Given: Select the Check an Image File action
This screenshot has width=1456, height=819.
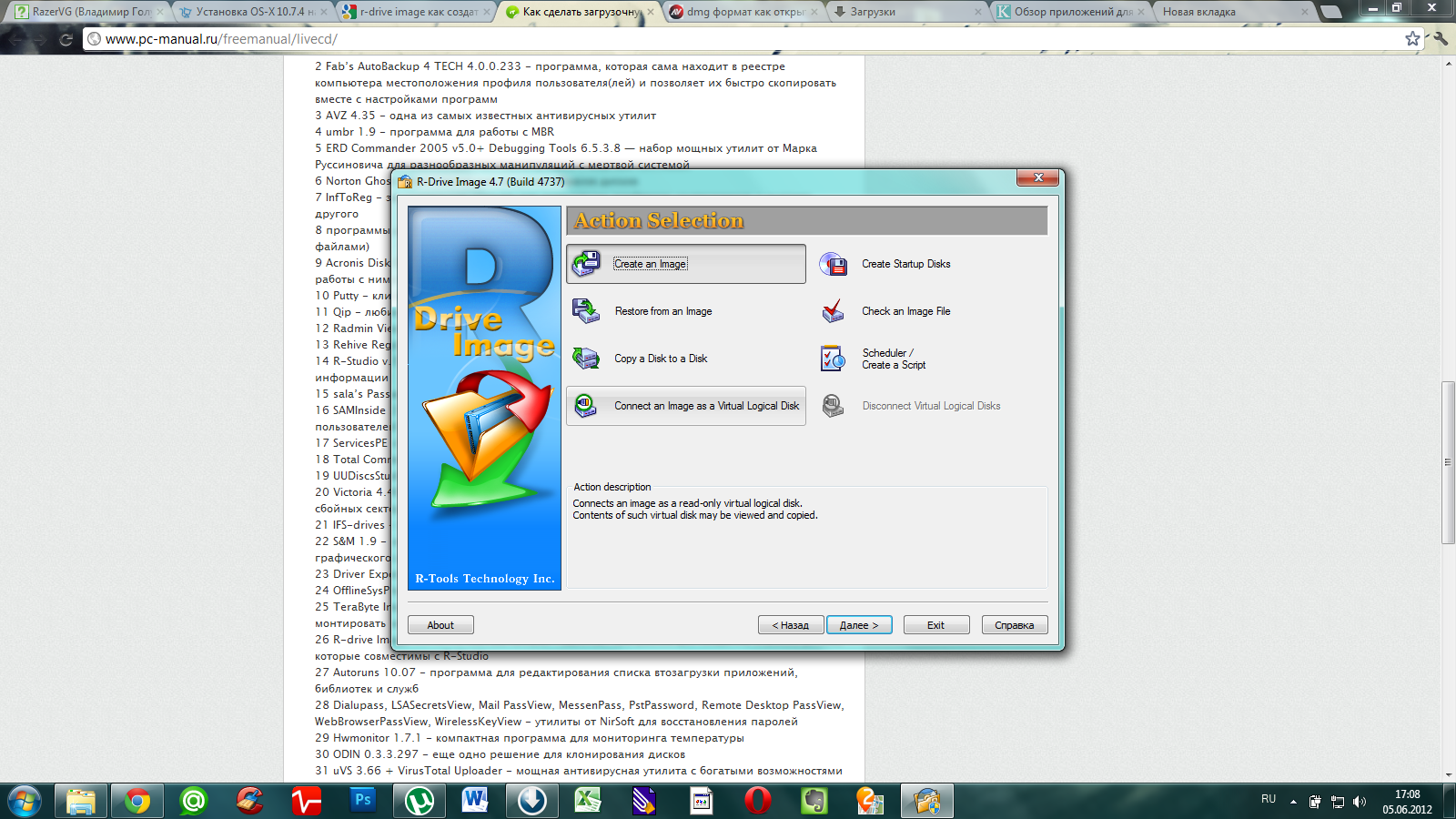Looking at the screenshot, I should (x=930, y=311).
